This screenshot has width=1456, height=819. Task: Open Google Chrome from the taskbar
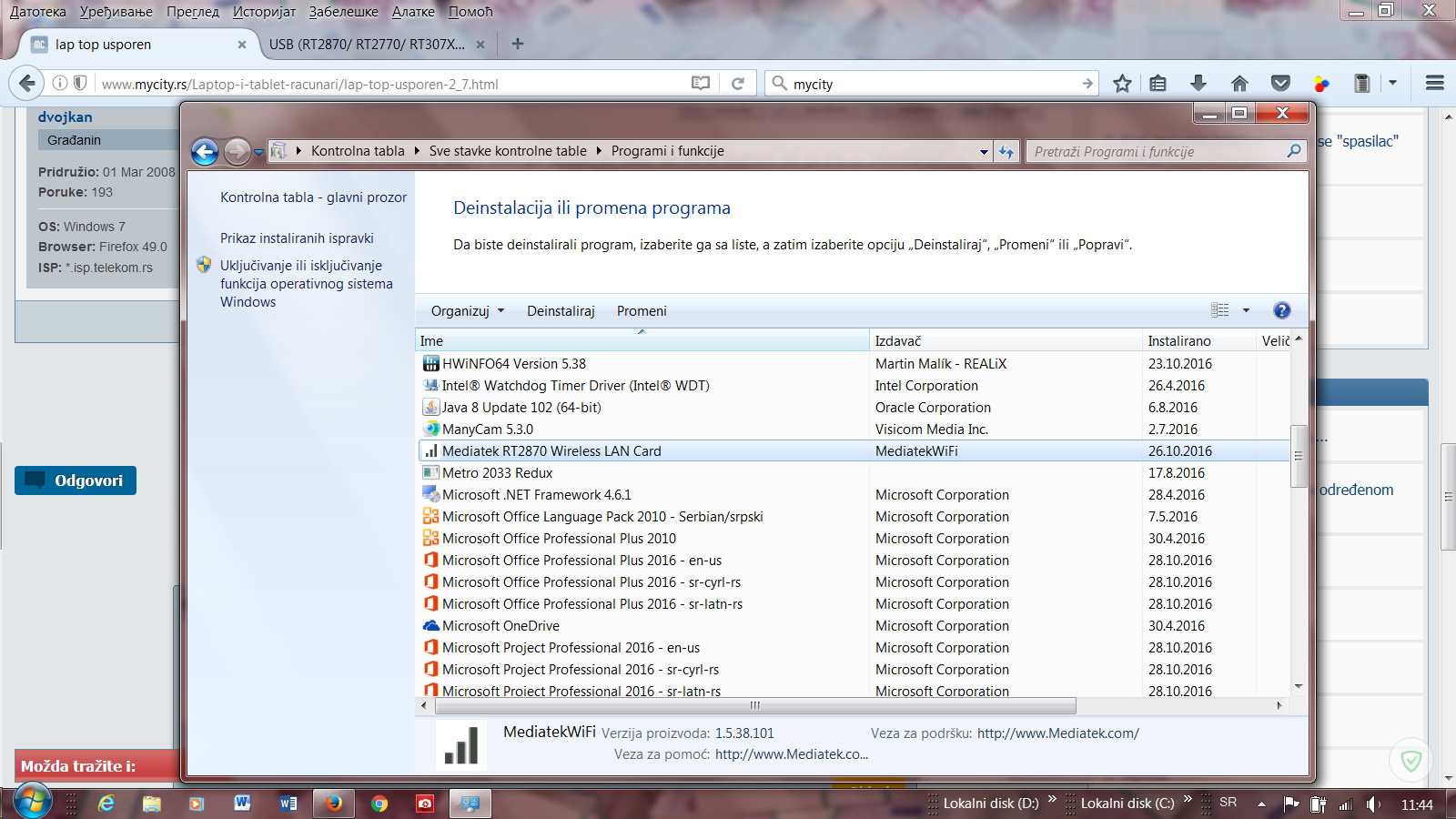(379, 804)
